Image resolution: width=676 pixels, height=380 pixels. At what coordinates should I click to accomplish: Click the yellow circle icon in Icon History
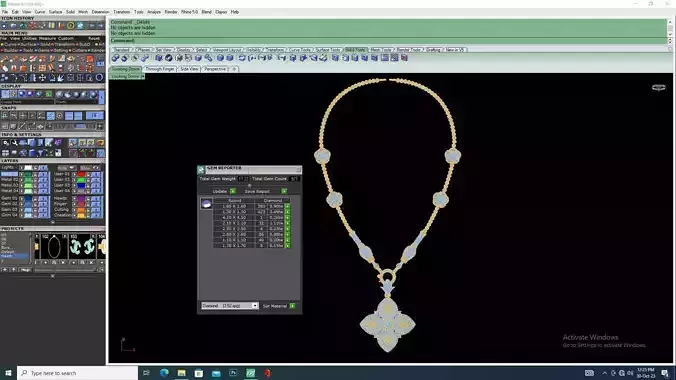pos(71,26)
